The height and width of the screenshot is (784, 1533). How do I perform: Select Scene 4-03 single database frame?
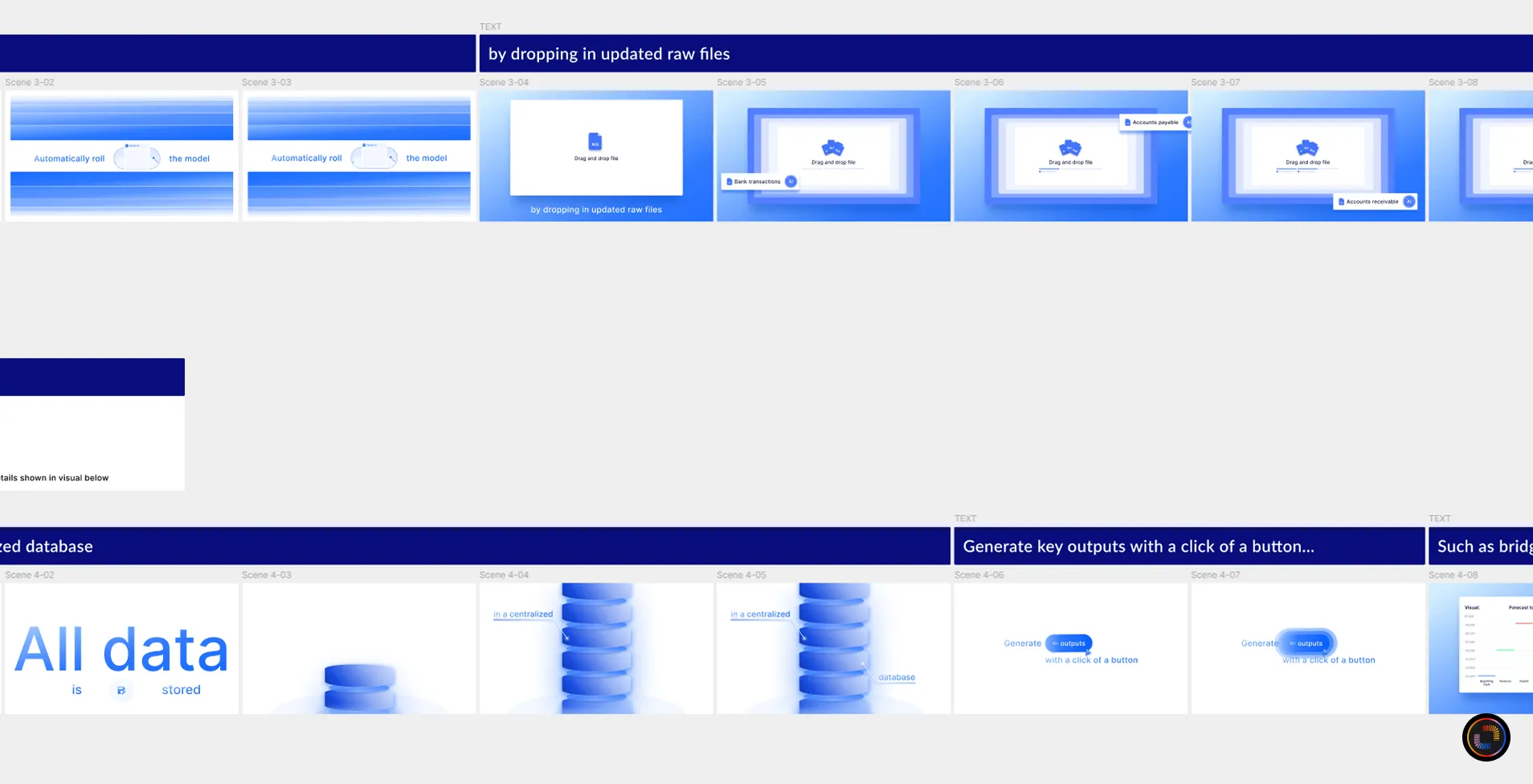[x=359, y=648]
